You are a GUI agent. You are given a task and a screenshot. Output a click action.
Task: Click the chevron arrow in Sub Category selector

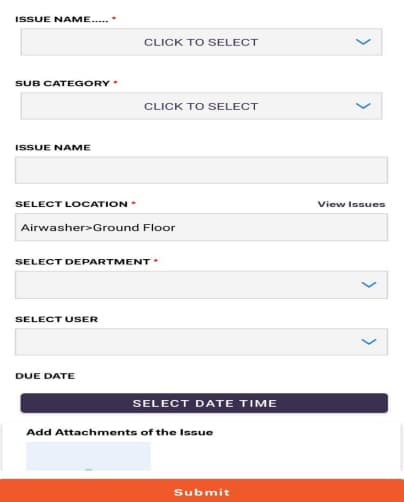pos(363,106)
